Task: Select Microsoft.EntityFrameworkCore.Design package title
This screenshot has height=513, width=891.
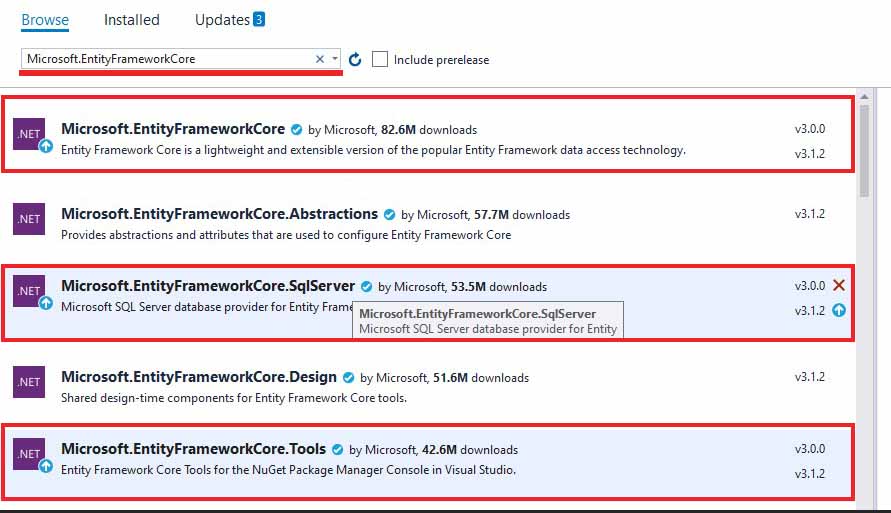Action: 198,377
